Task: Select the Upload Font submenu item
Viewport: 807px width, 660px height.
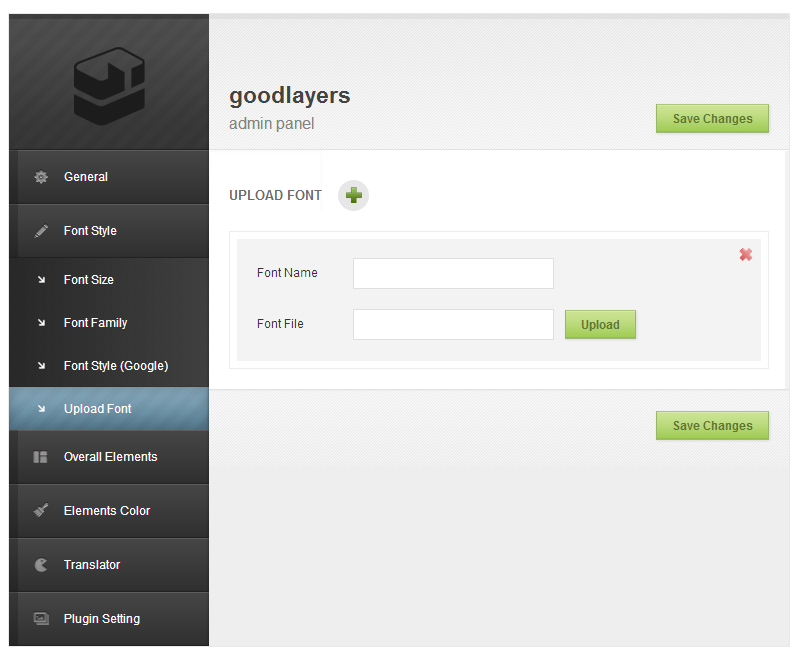Action: [x=109, y=409]
